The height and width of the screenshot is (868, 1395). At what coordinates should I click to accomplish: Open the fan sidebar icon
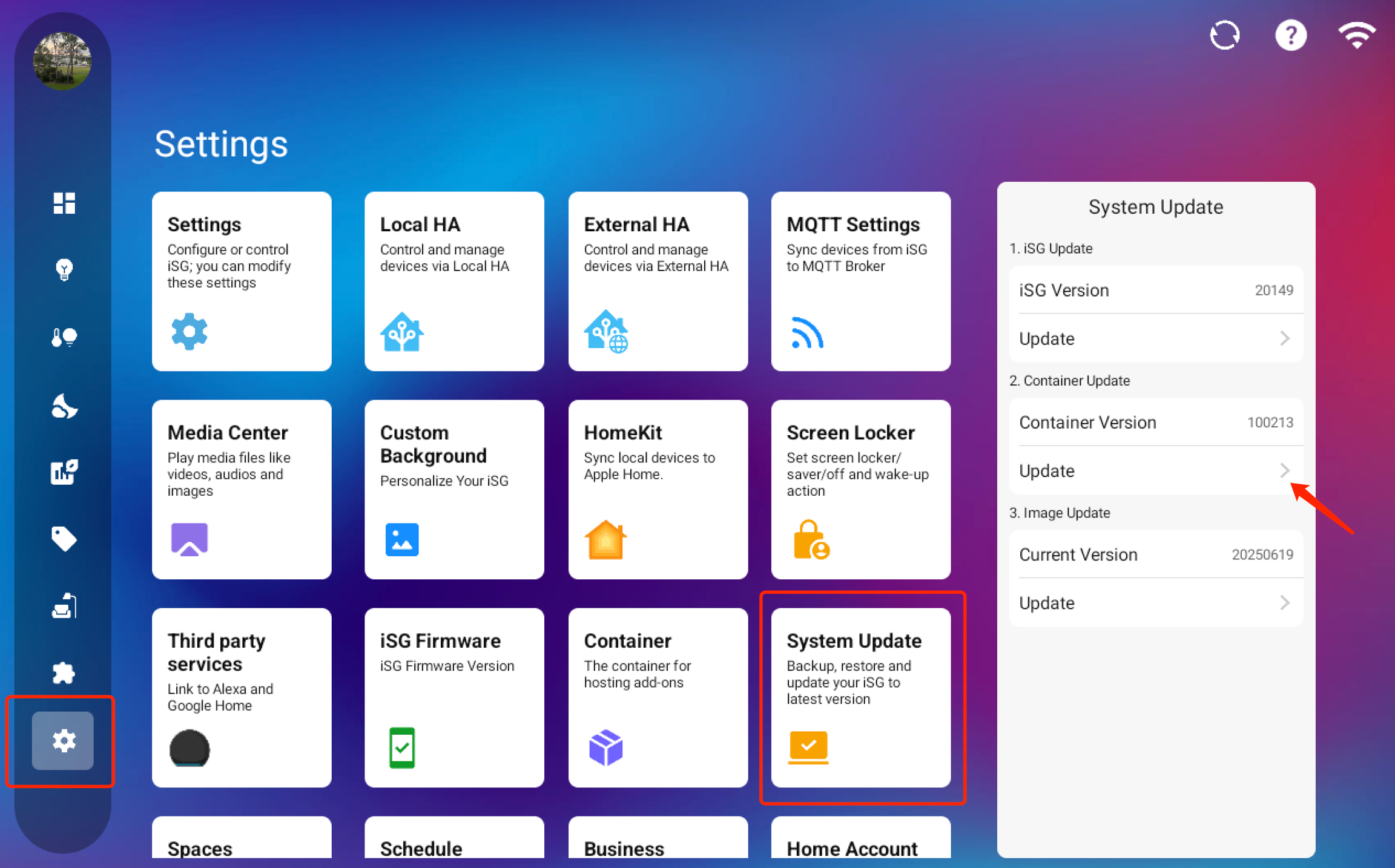64,406
